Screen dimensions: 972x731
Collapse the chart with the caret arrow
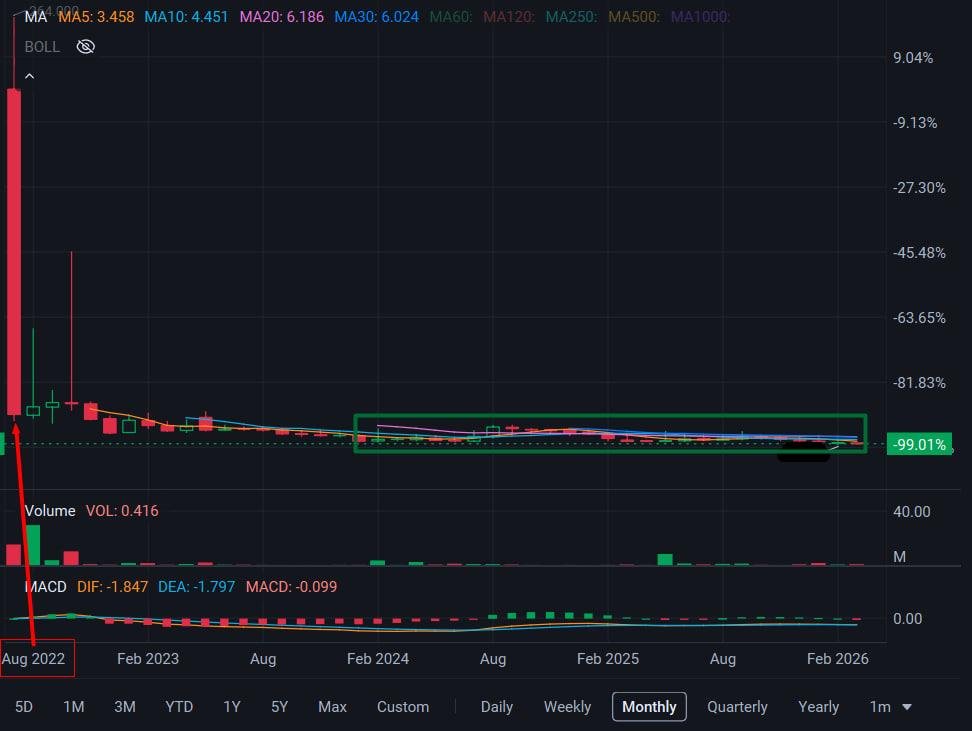29,74
